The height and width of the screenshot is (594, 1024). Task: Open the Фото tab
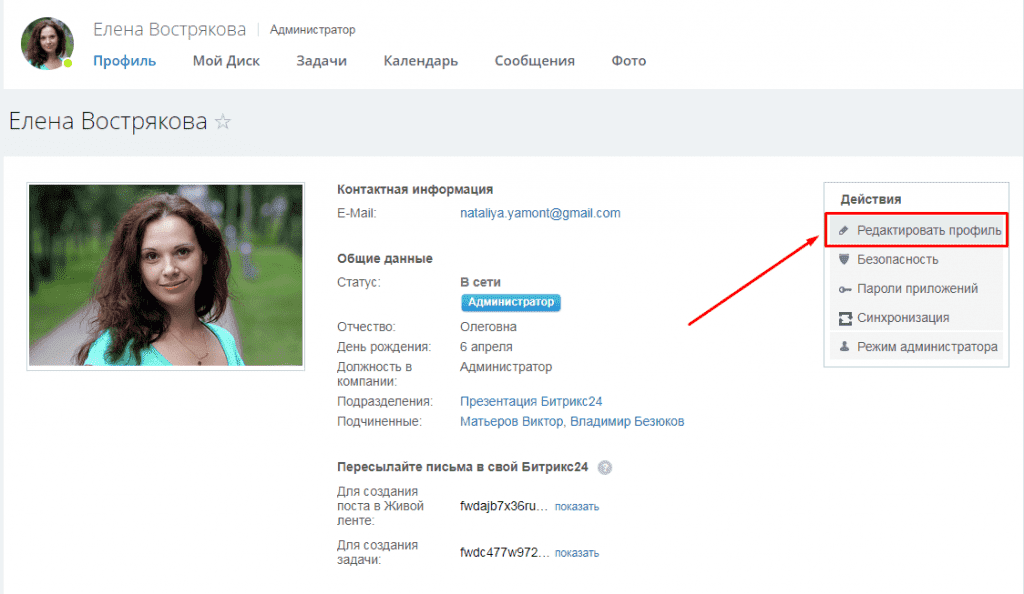point(628,61)
